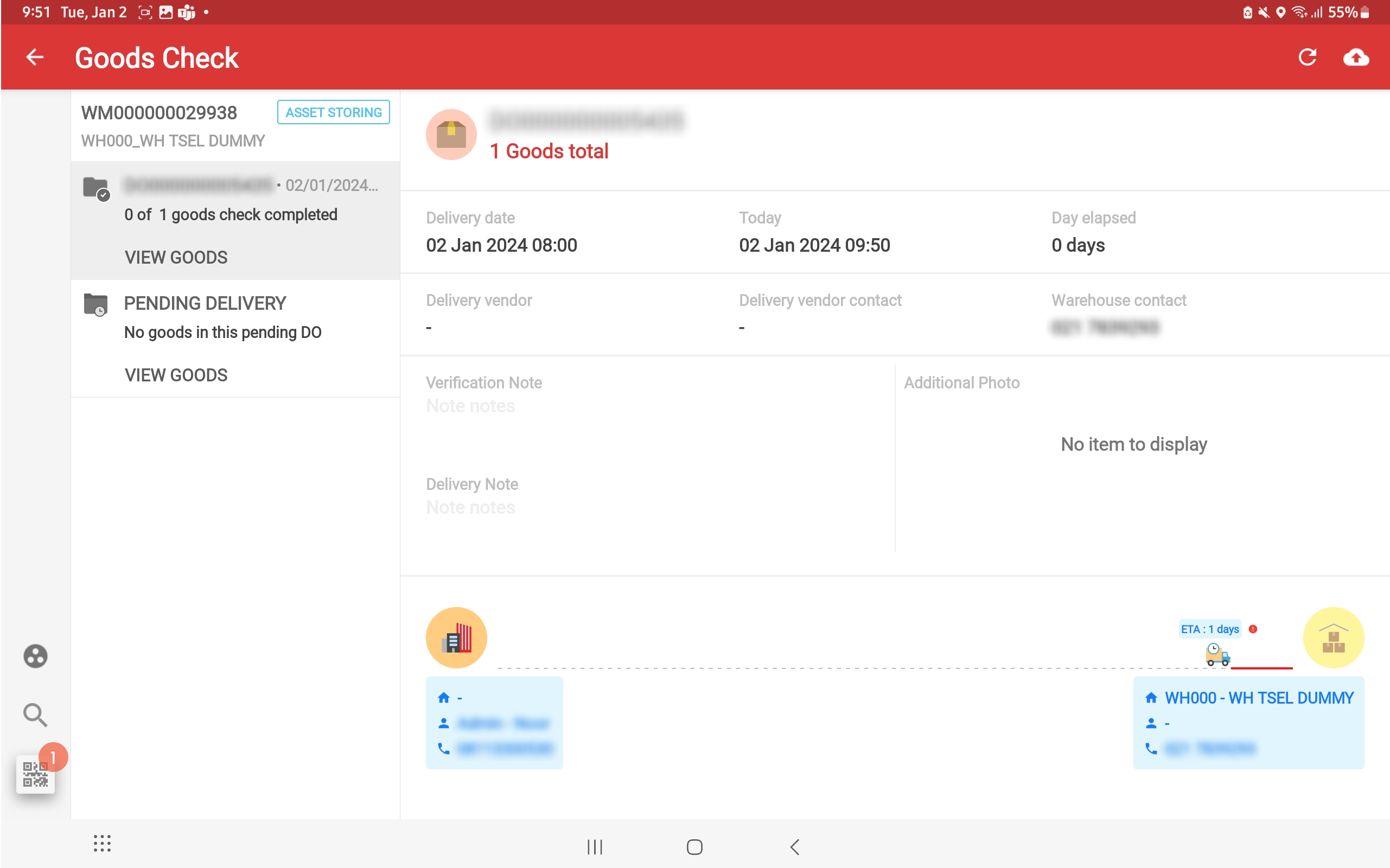The width and height of the screenshot is (1390, 868).
Task: Tap 1 Goods total text
Action: point(549,151)
